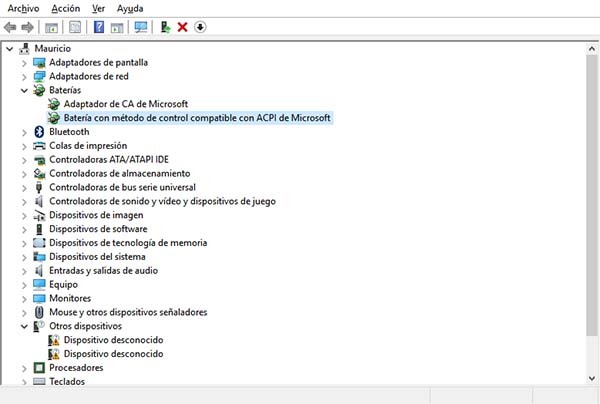Click the properties toolbar icon
Viewport: 600px width, 404px height.
[75, 27]
